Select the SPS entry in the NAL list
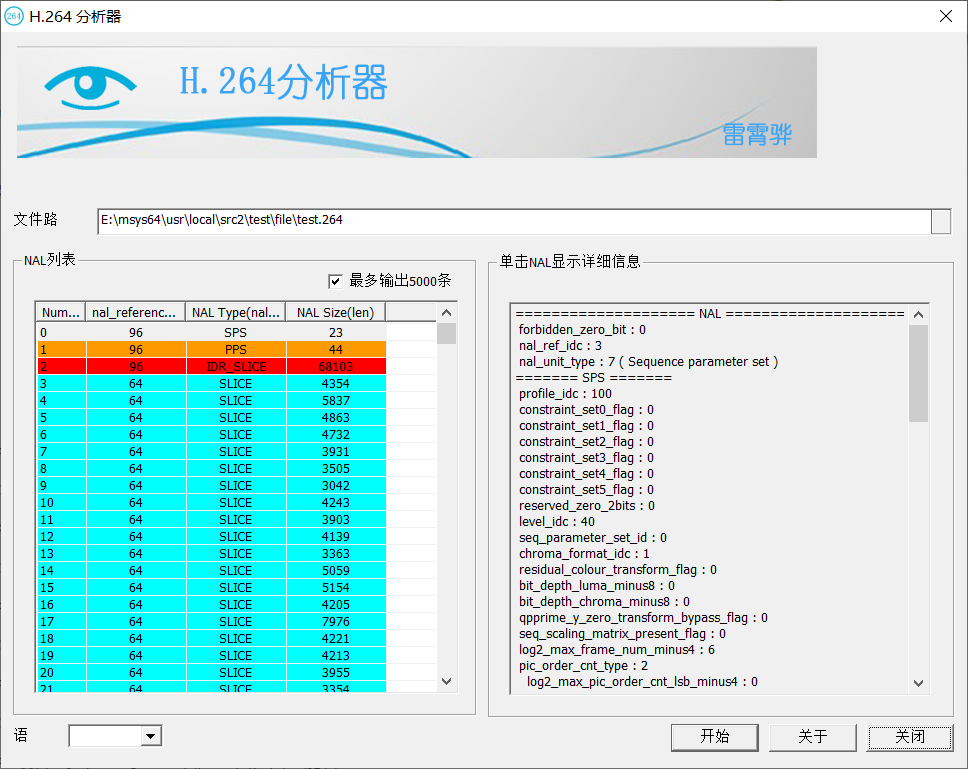Screen dimensions: 968x769 234,331
